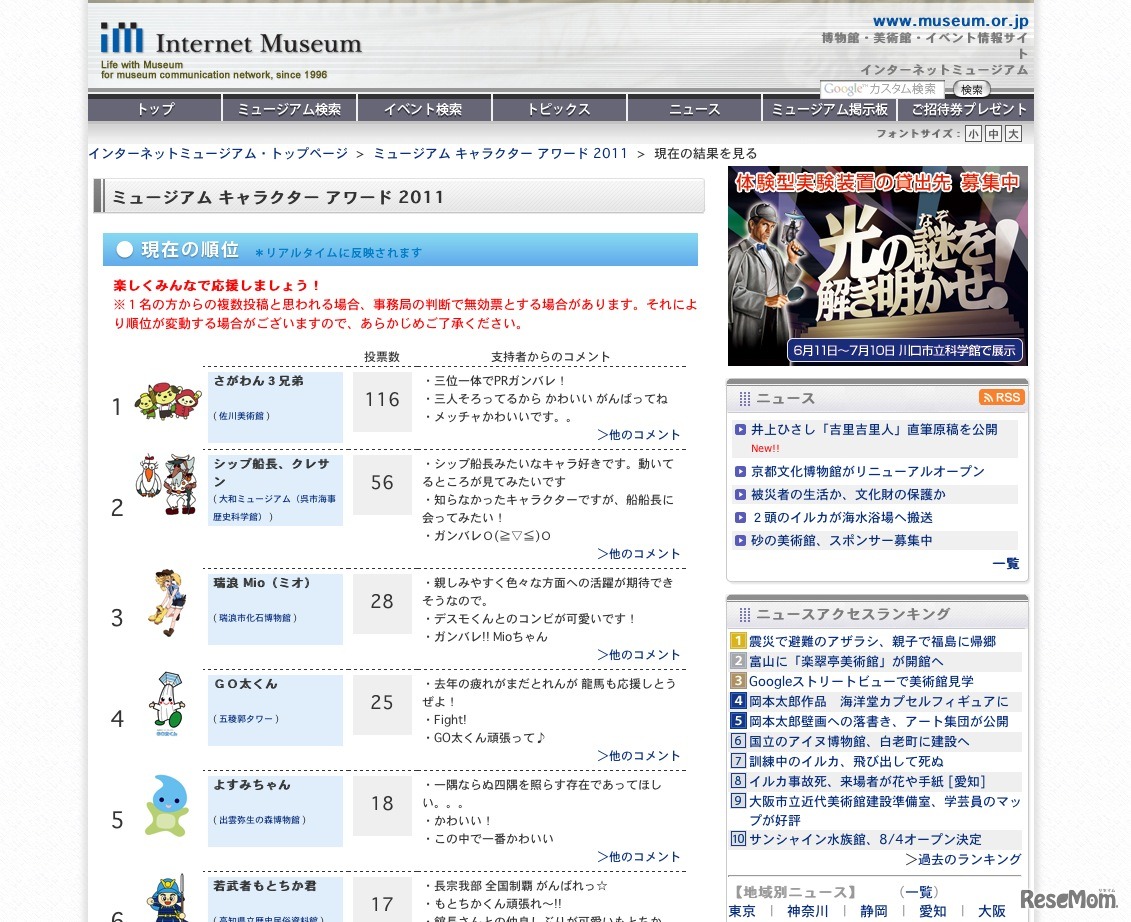Image resolution: width=1131 pixels, height=922 pixels.
Task: Go to ミュージアム キャラクター アワード 2011 breadcrumb
Action: pyautogui.click(x=501, y=154)
